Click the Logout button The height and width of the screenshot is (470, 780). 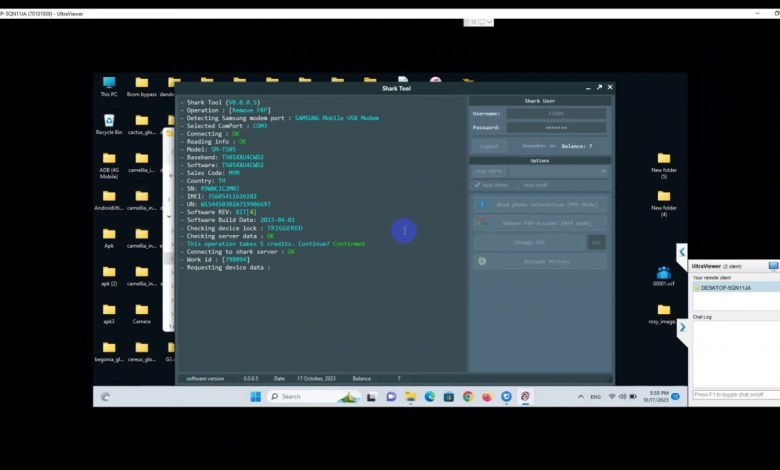pyautogui.click(x=488, y=146)
